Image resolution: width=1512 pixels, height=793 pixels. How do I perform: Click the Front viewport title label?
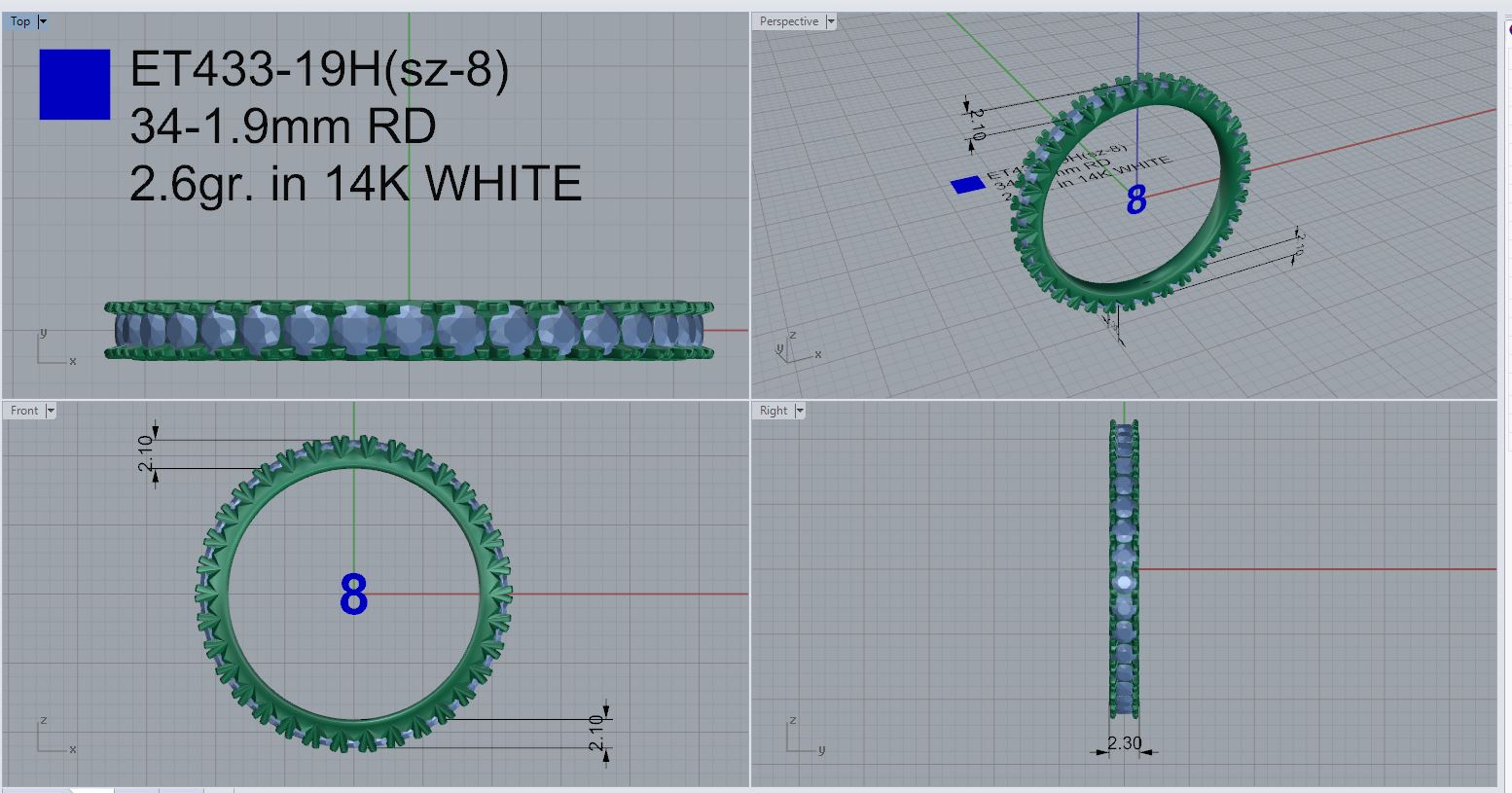coord(24,411)
